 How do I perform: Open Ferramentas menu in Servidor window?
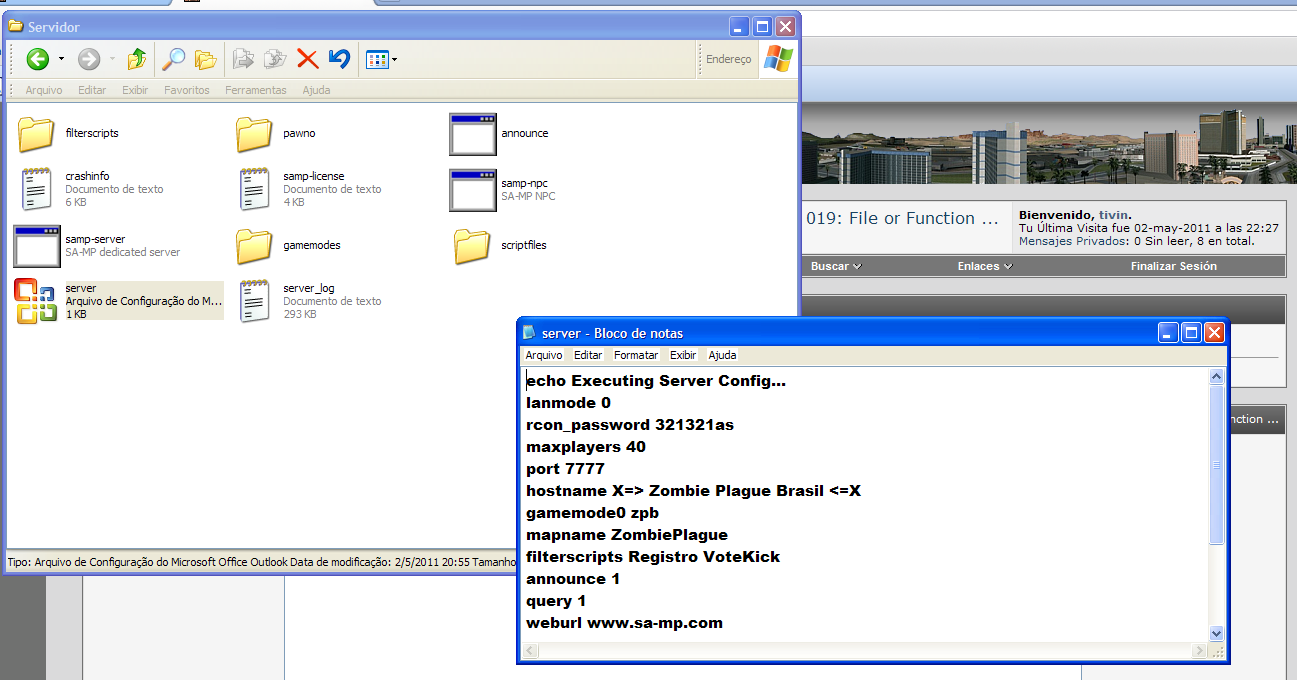point(256,90)
